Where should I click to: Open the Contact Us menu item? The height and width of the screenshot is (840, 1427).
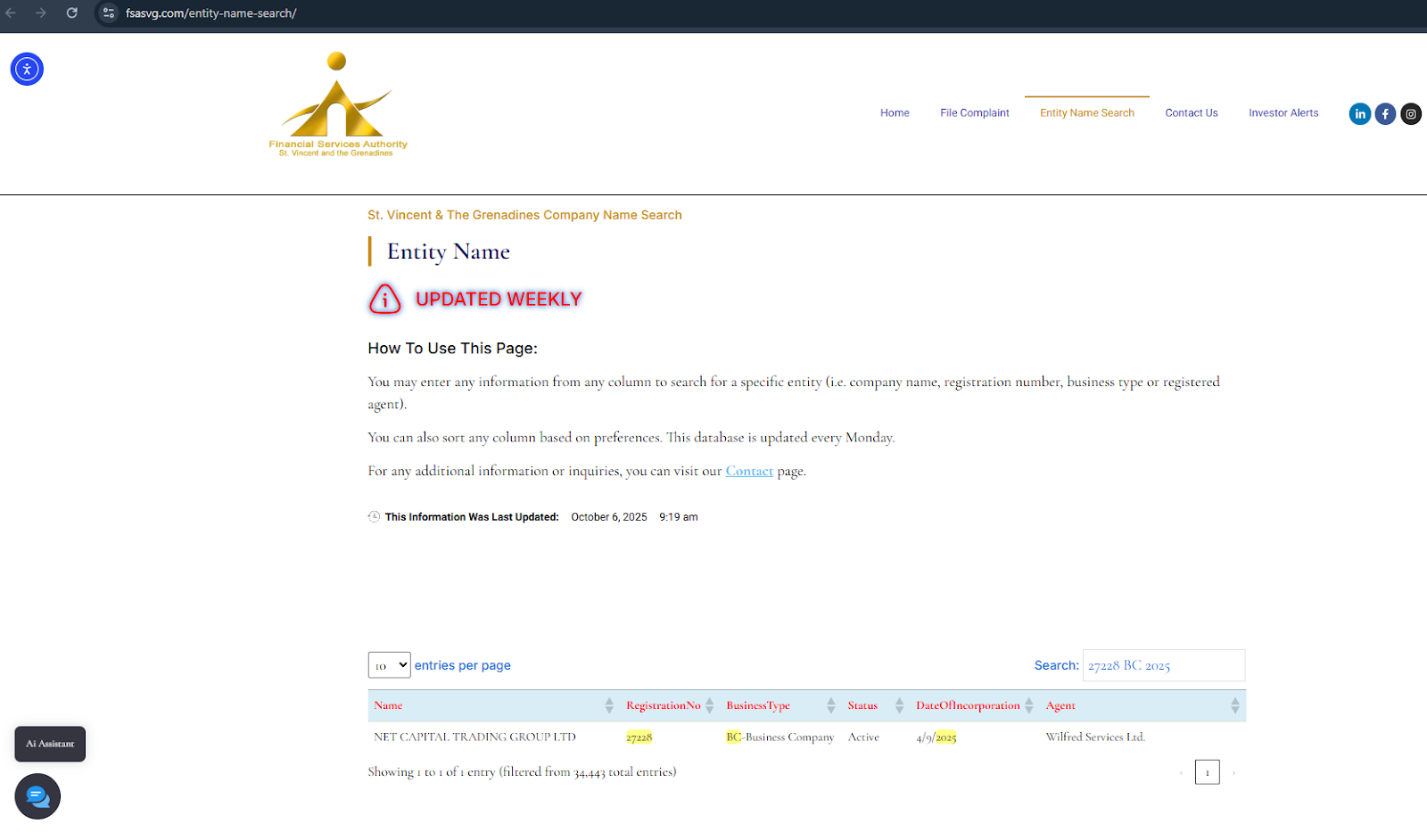coord(1192,113)
